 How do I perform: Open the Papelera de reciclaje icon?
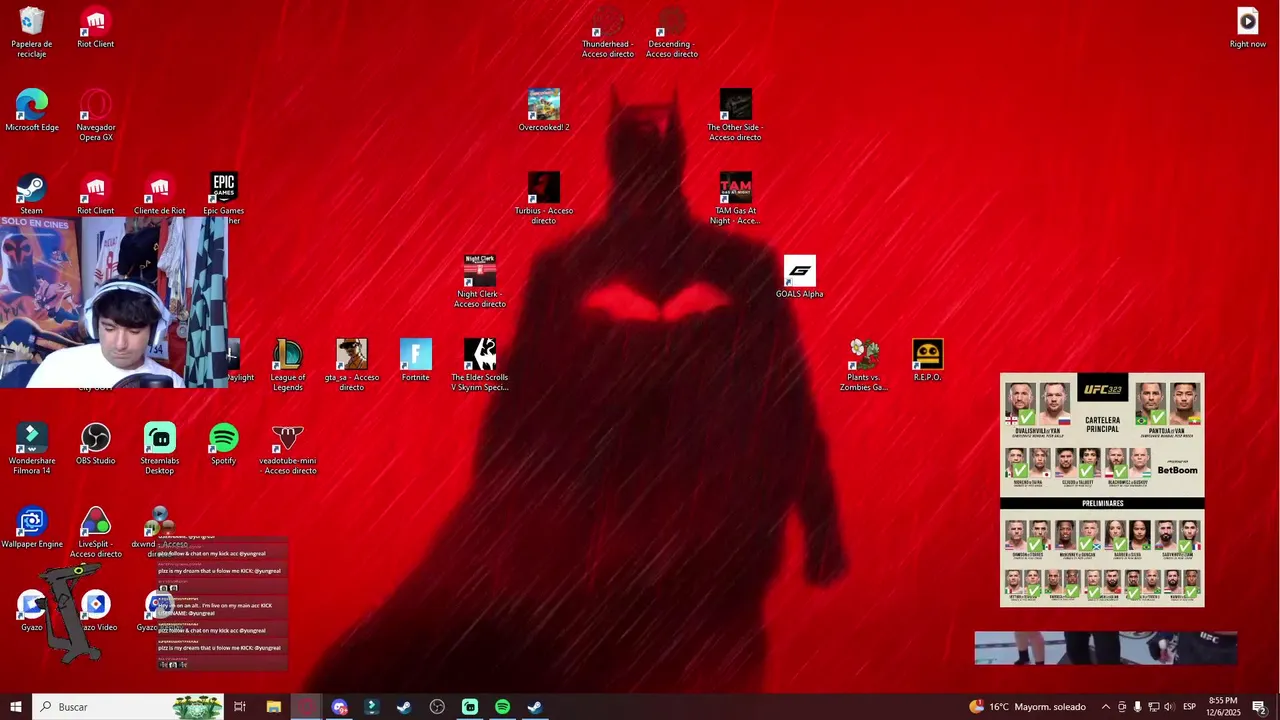(32, 32)
